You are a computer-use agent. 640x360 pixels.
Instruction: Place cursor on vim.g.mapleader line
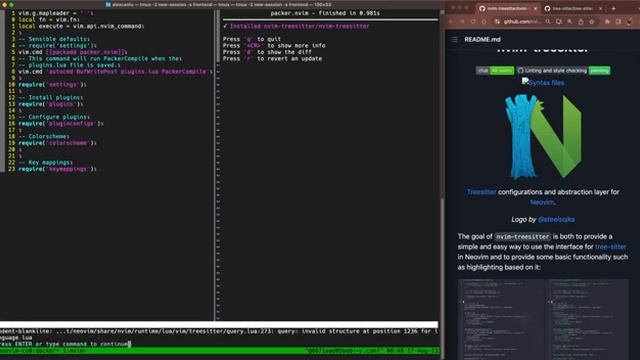tap(56, 13)
